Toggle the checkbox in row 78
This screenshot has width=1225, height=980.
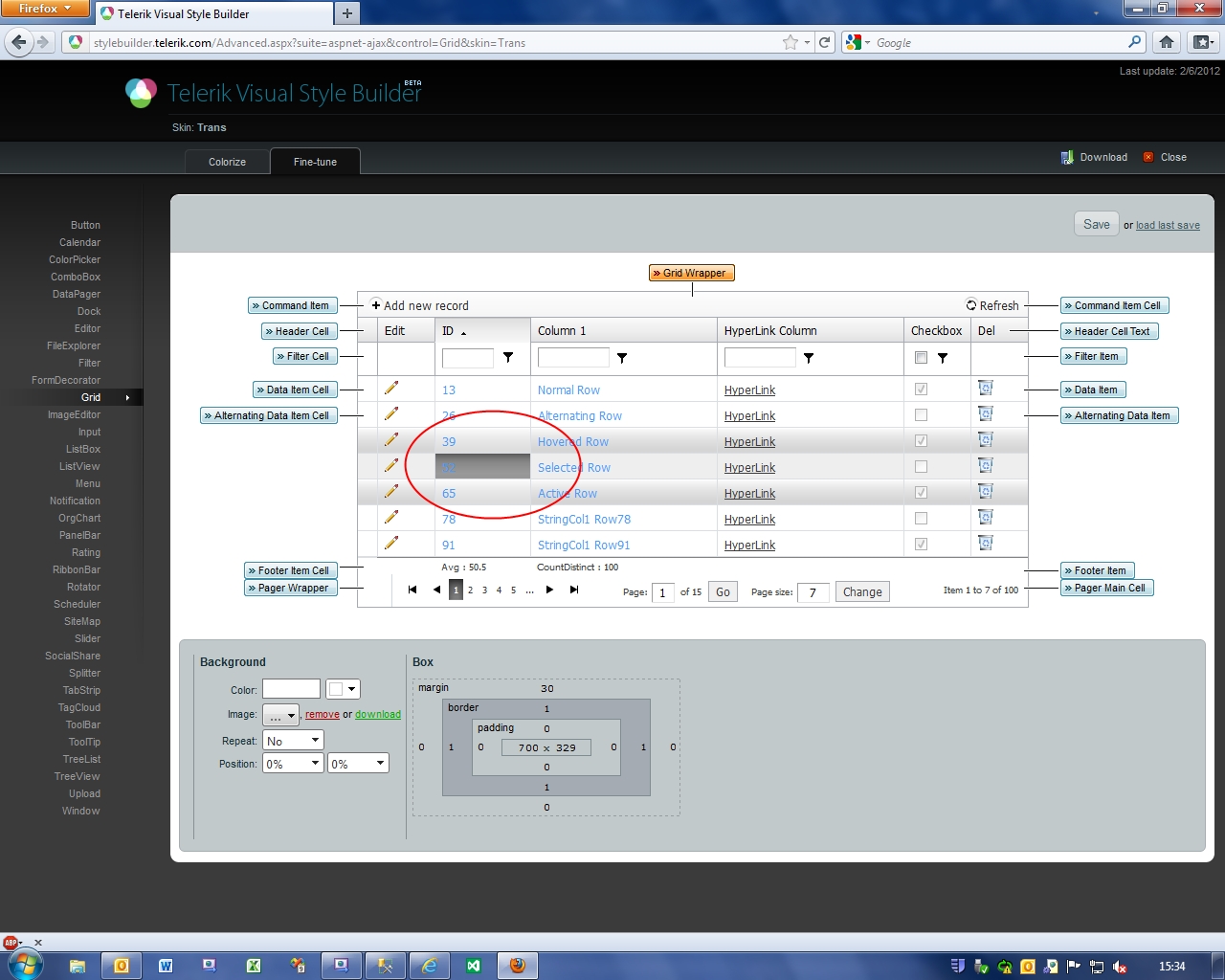(921, 519)
